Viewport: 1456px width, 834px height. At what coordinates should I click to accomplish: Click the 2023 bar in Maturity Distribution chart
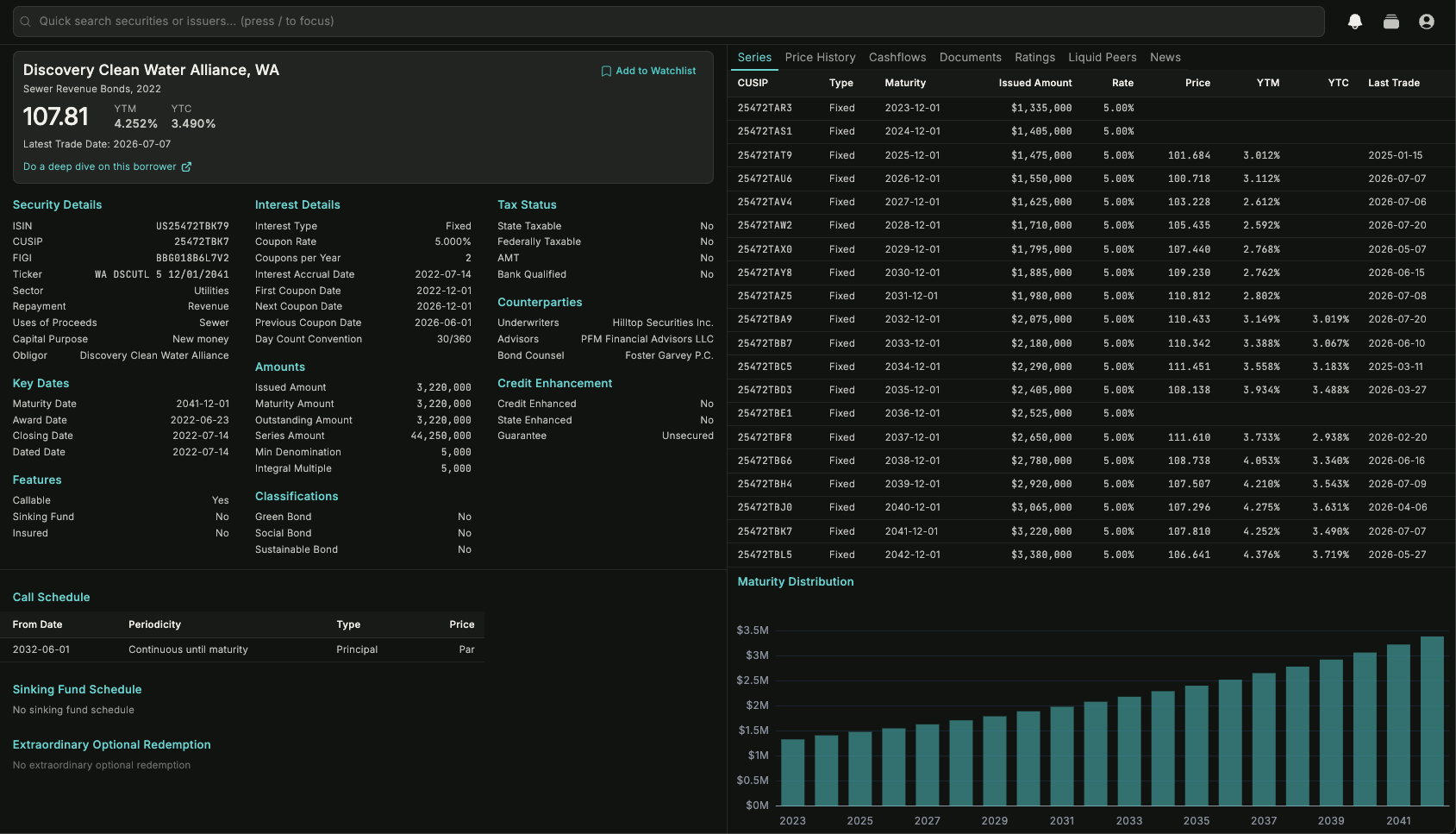[x=792, y=773]
